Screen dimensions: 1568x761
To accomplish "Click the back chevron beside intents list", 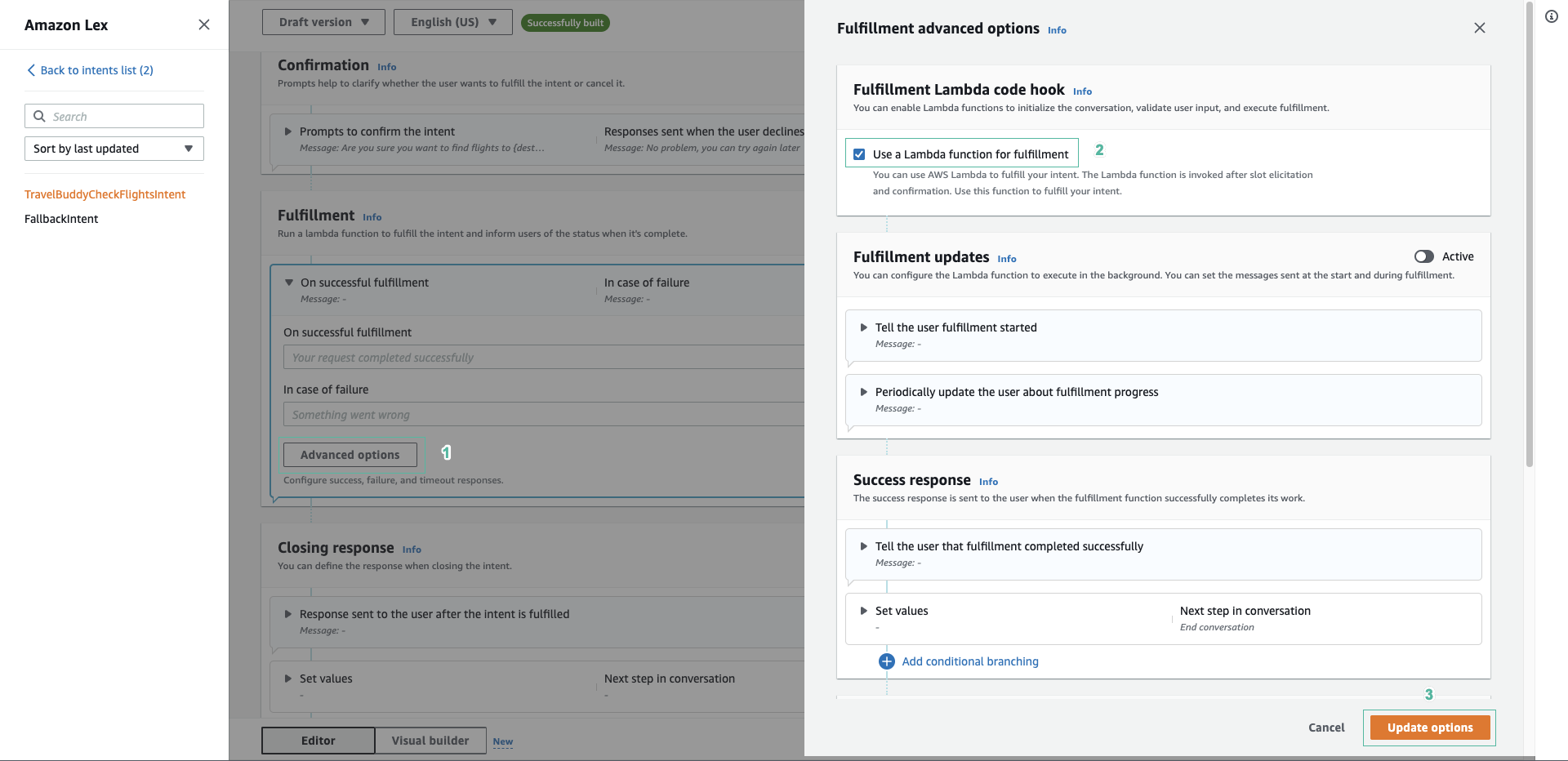I will point(32,70).
